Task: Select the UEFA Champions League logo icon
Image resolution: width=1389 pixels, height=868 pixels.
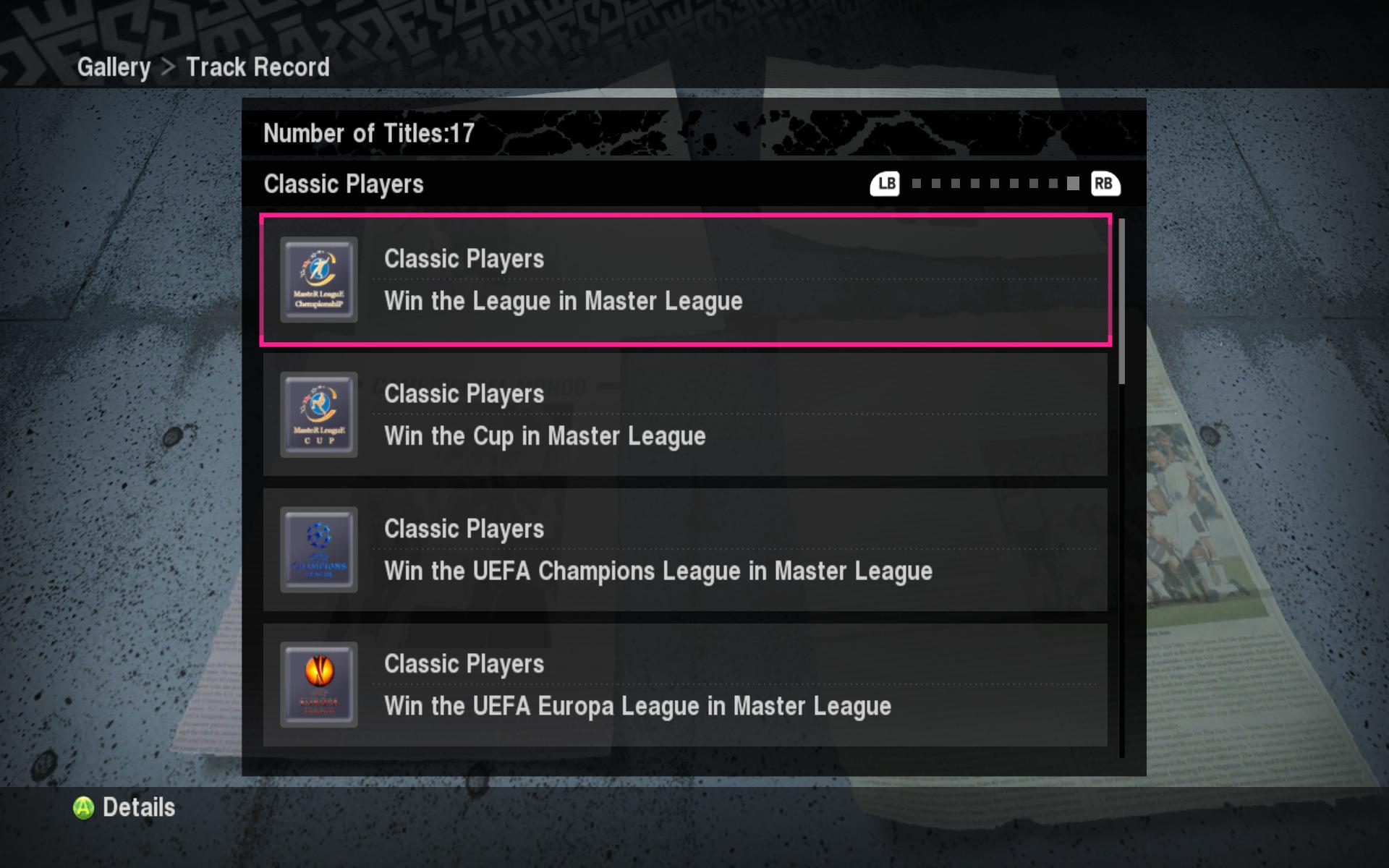Action: pyautogui.click(x=319, y=550)
